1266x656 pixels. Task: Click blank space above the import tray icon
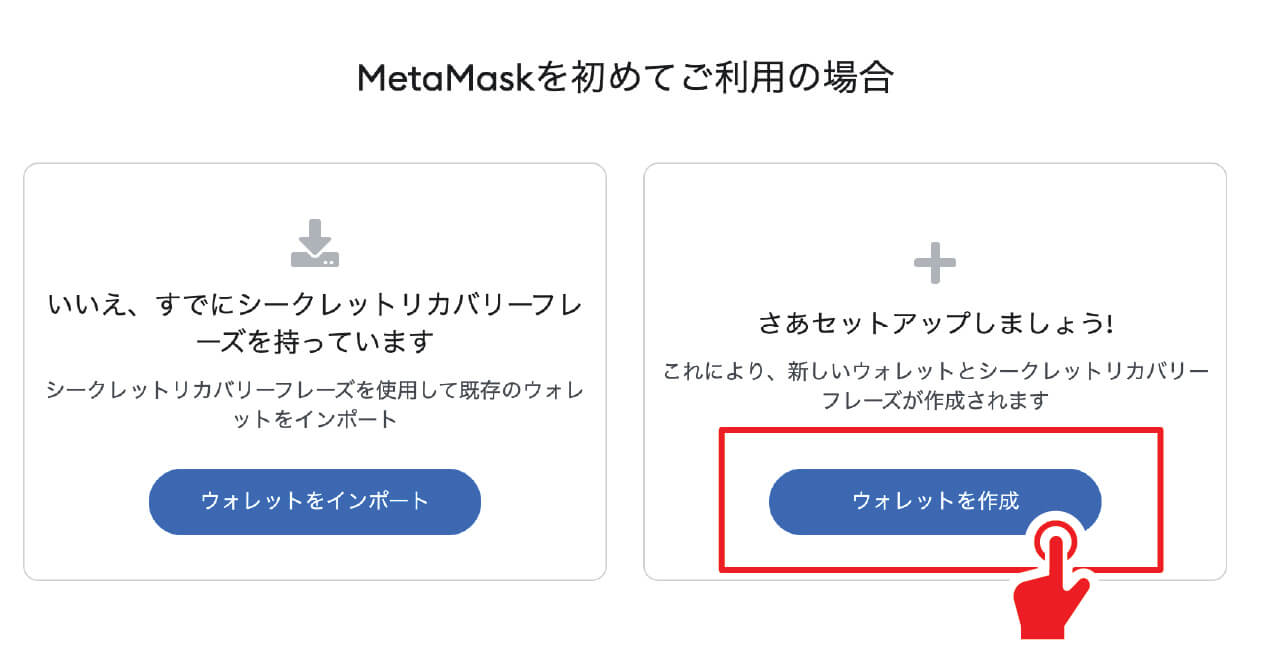click(315, 190)
